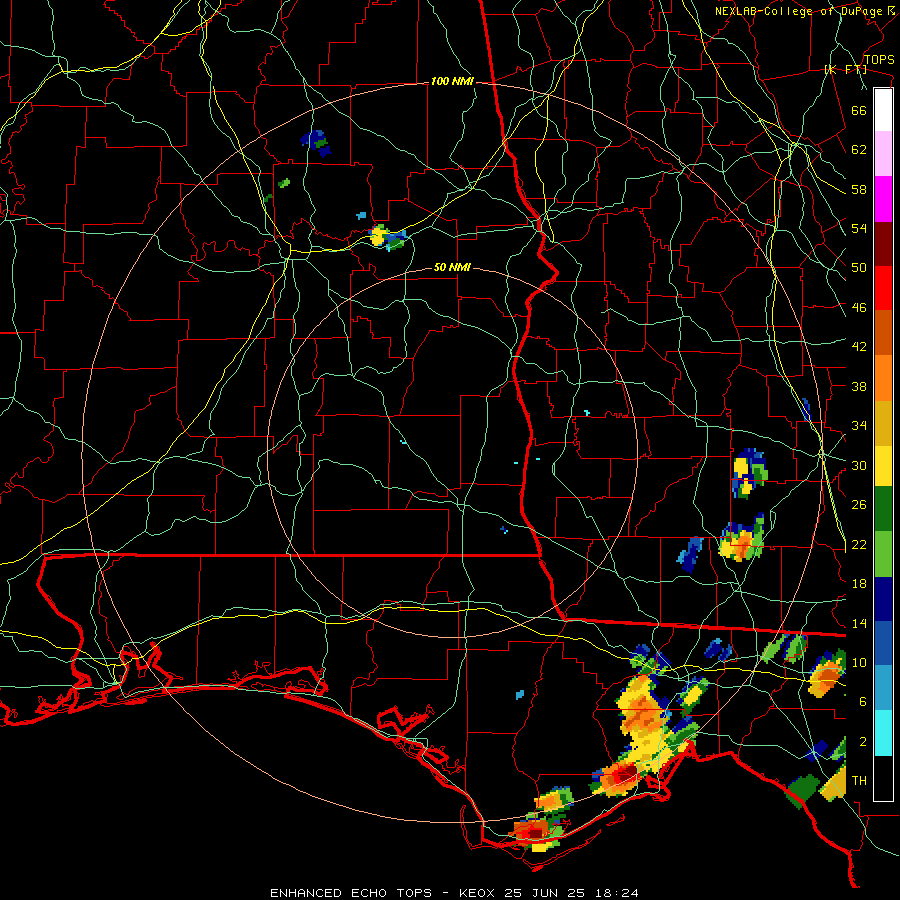Click the 46 legend value
Image resolution: width=900 pixels, height=900 pixels.
point(859,308)
